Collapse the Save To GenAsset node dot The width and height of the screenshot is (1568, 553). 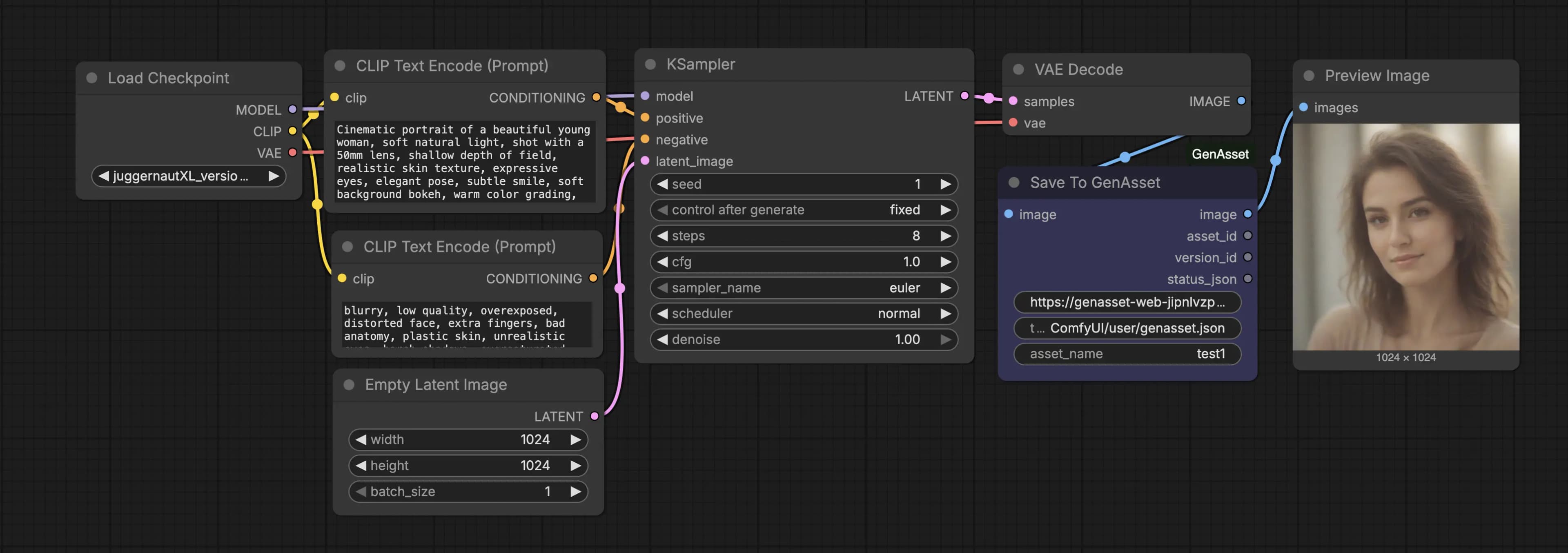[1014, 182]
